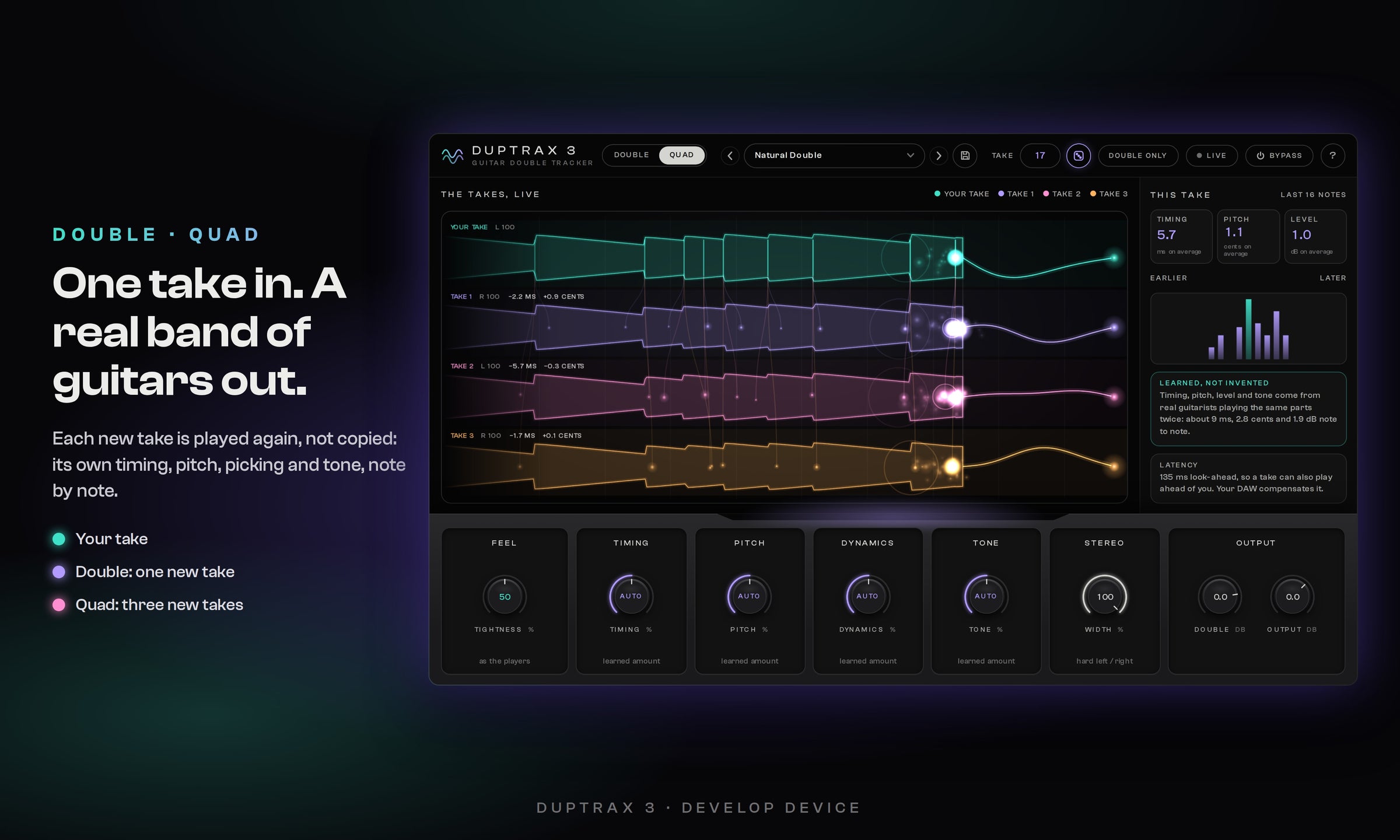Click the preset dropdown down-arrow

[x=910, y=156]
